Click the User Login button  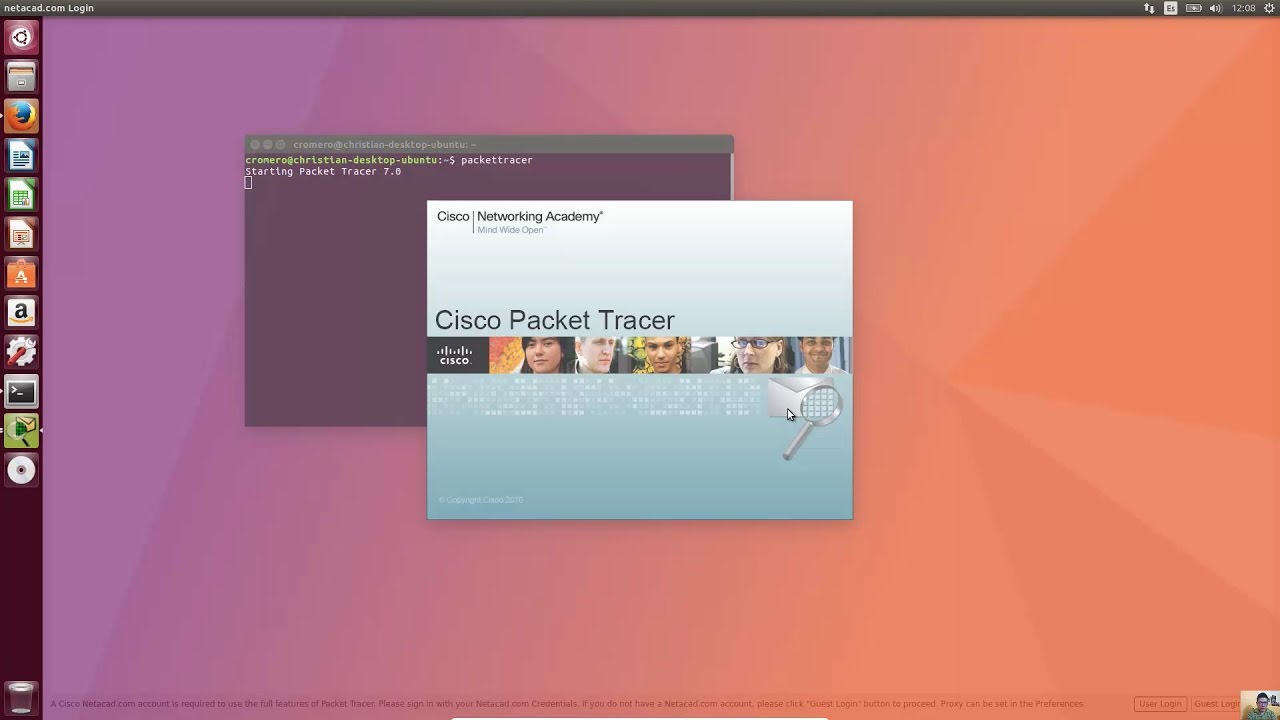1160,704
